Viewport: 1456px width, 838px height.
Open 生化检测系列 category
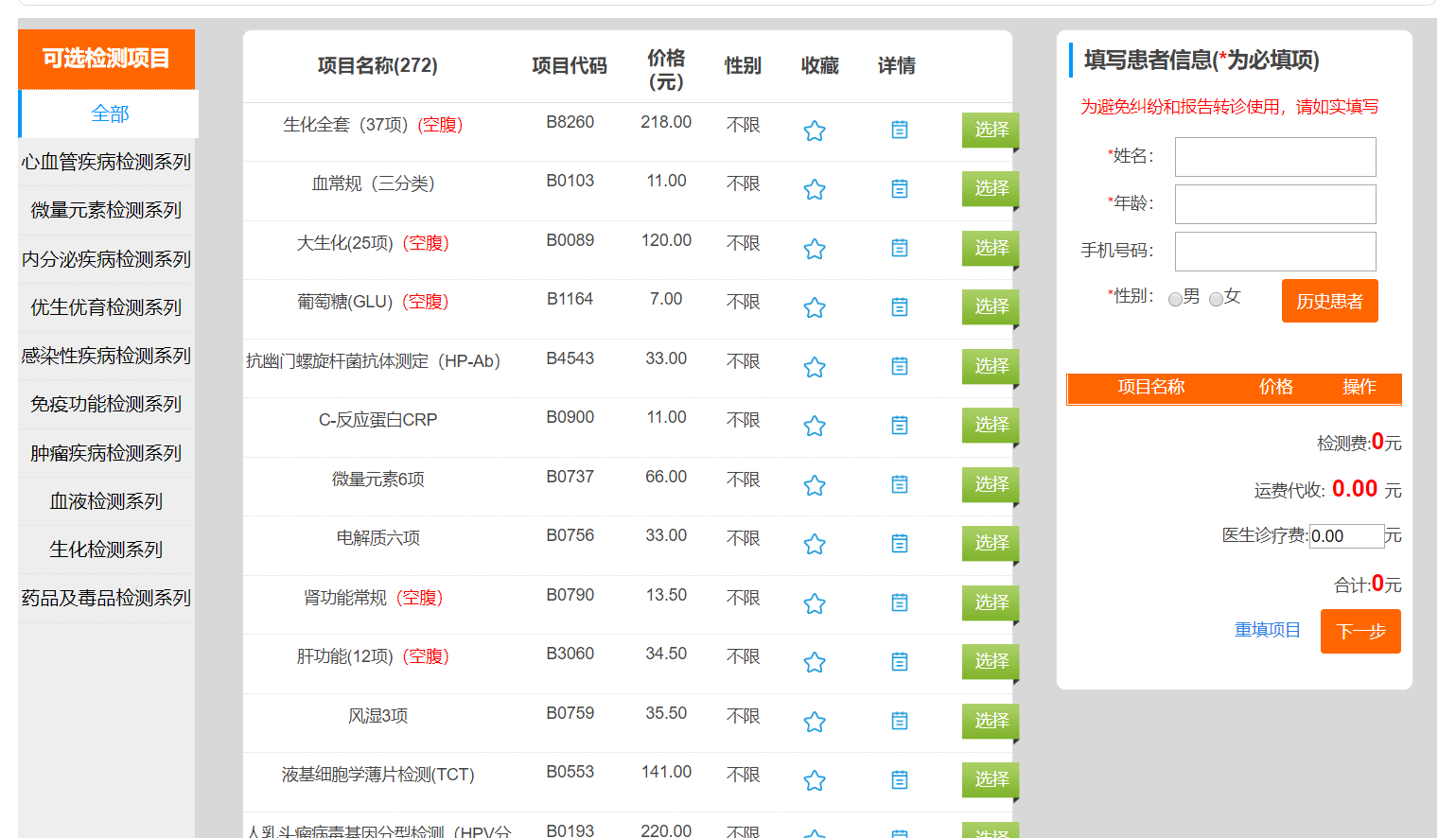pyautogui.click(x=107, y=550)
